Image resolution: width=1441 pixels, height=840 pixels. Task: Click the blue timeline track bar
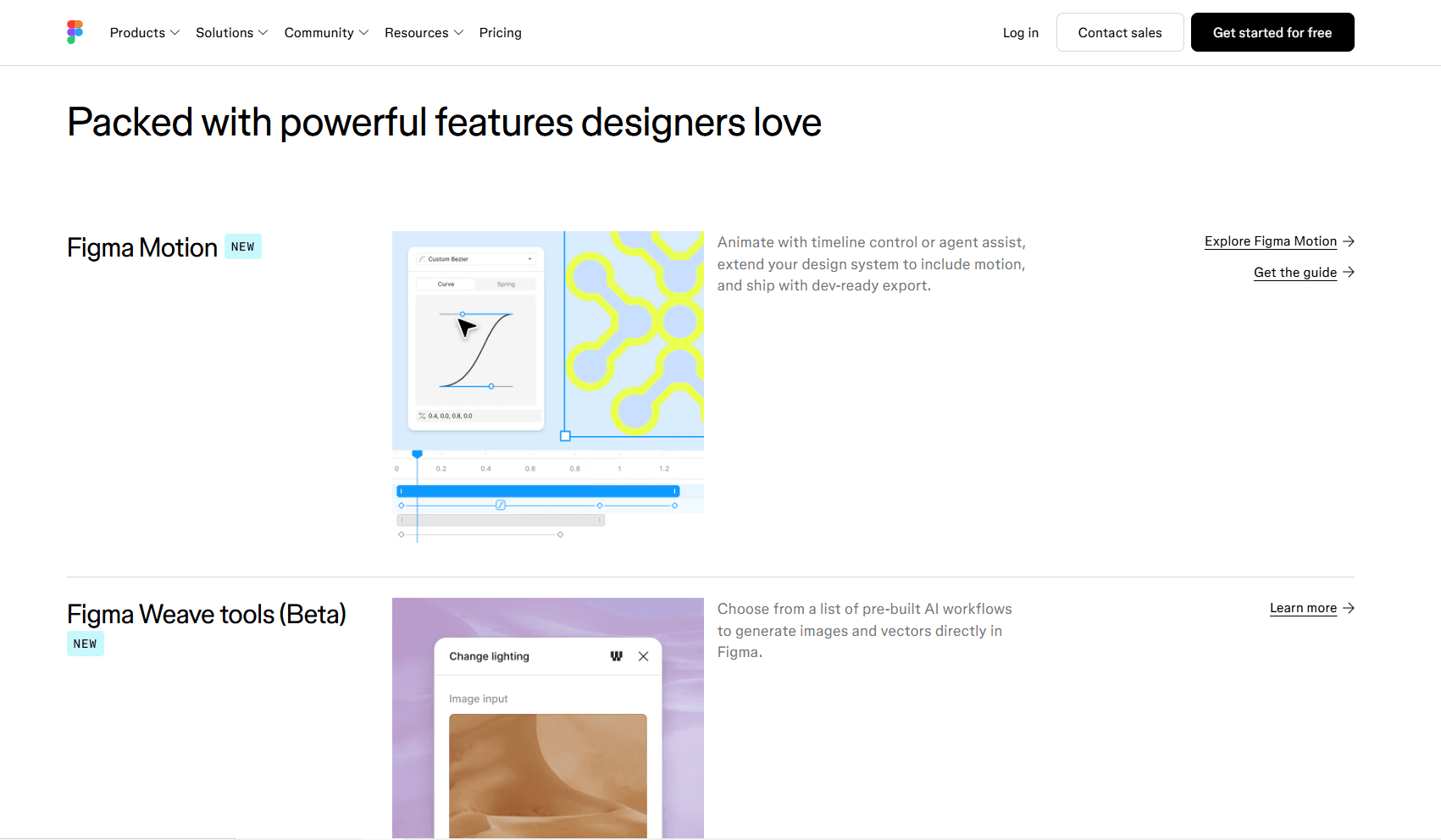coord(538,491)
